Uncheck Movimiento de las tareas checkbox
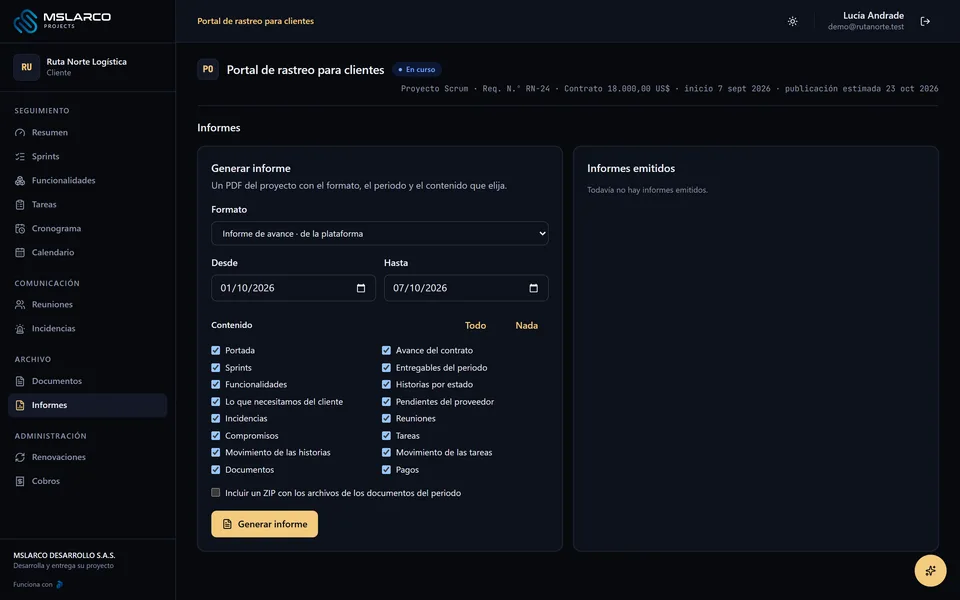 (386, 452)
